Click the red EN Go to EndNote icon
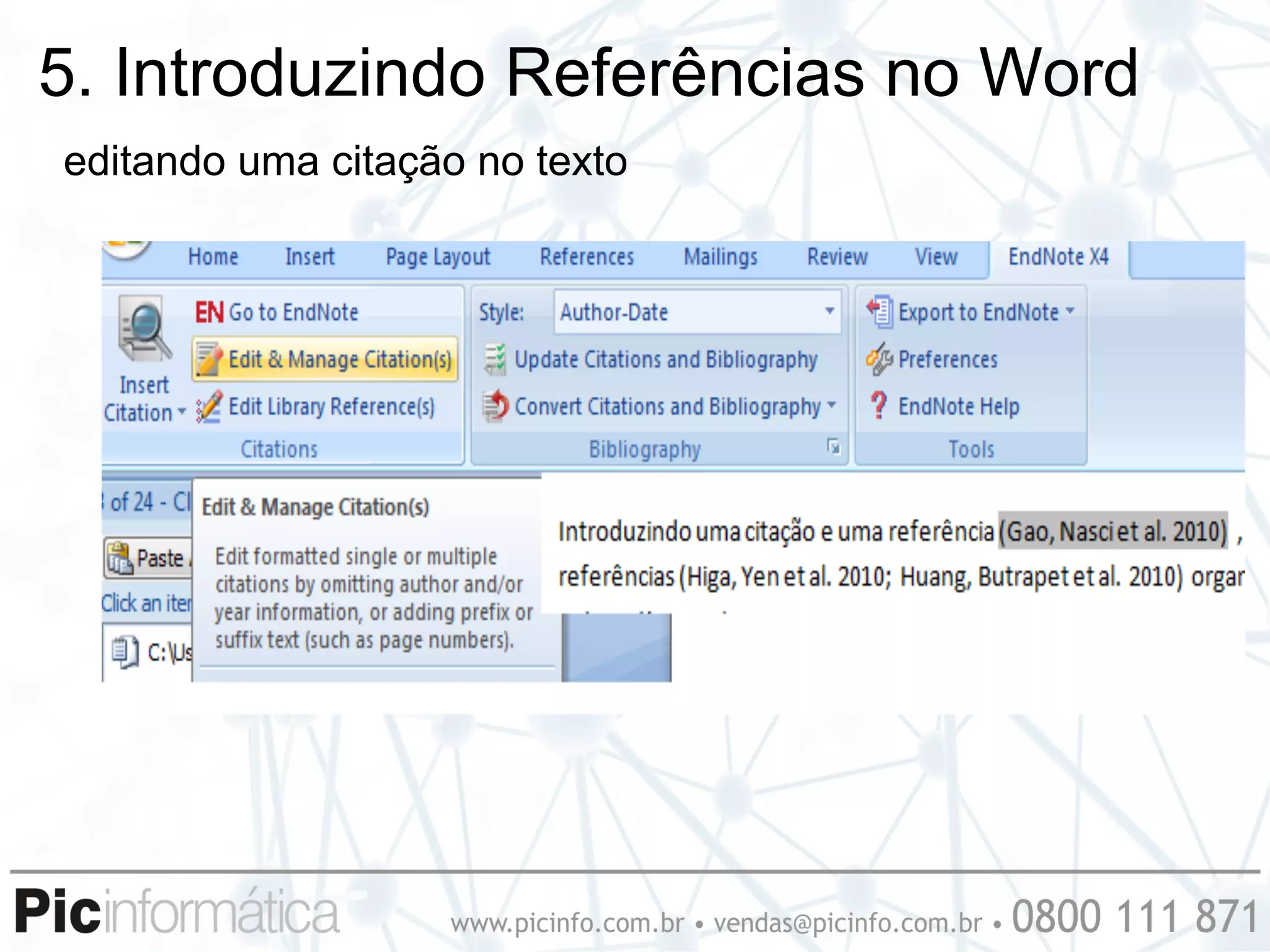 (210, 312)
